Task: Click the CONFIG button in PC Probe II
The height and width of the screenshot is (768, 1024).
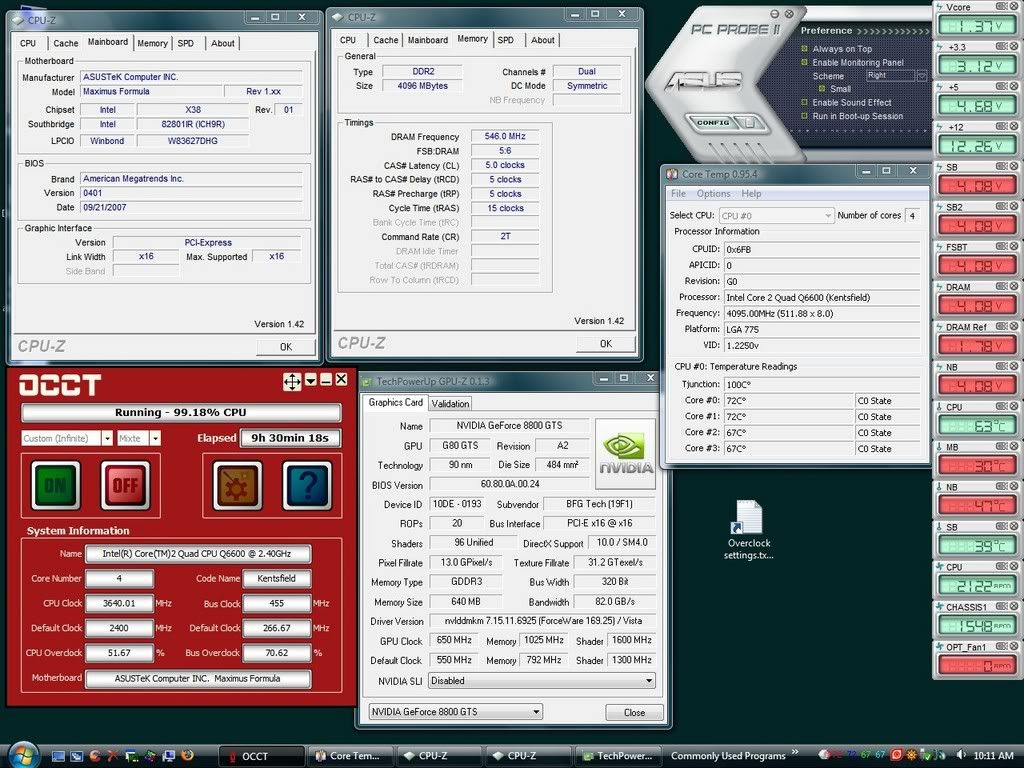Action: coord(712,122)
